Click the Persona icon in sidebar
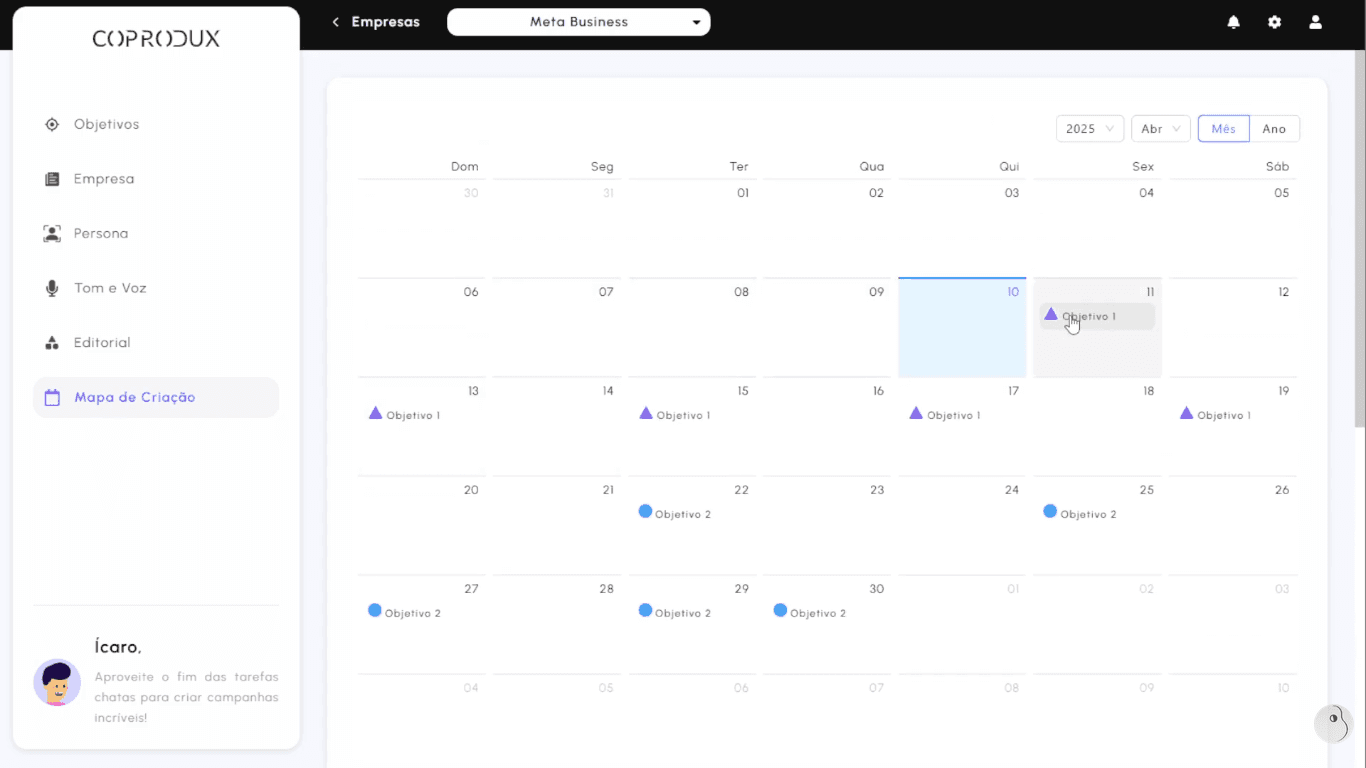1366x768 pixels. click(52, 233)
